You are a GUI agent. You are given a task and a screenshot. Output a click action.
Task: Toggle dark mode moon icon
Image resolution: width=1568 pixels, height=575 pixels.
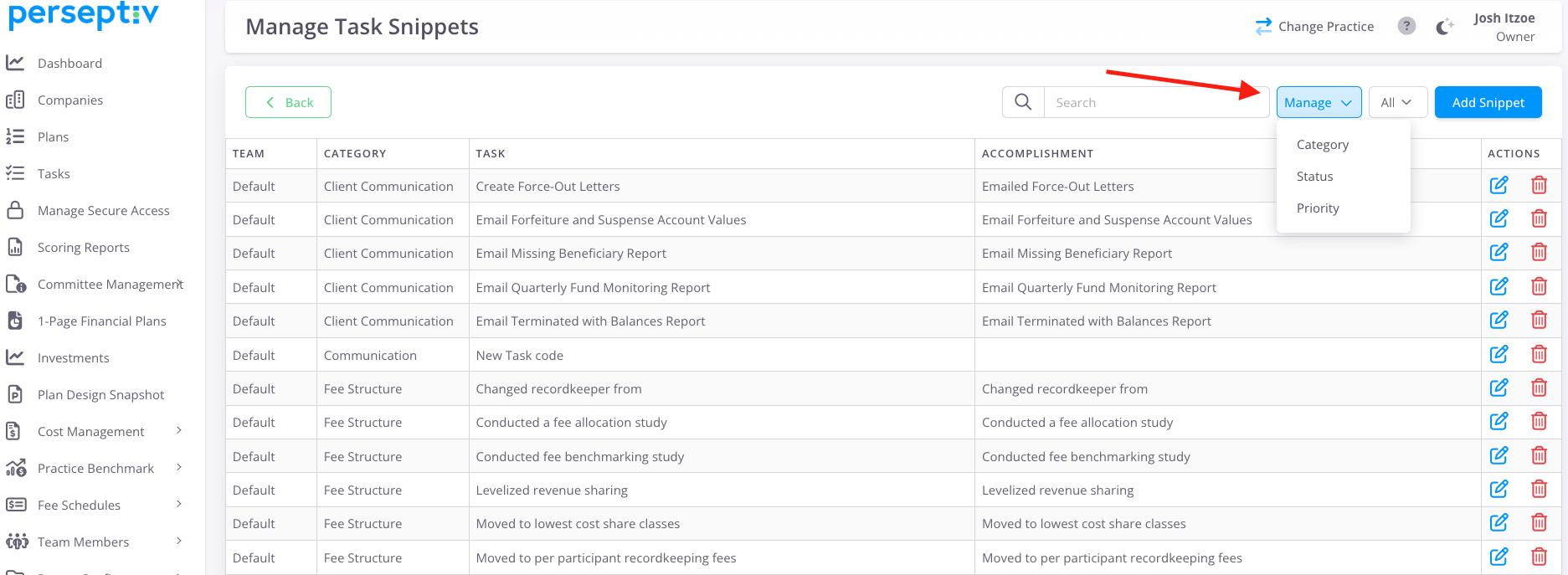pos(1444,27)
